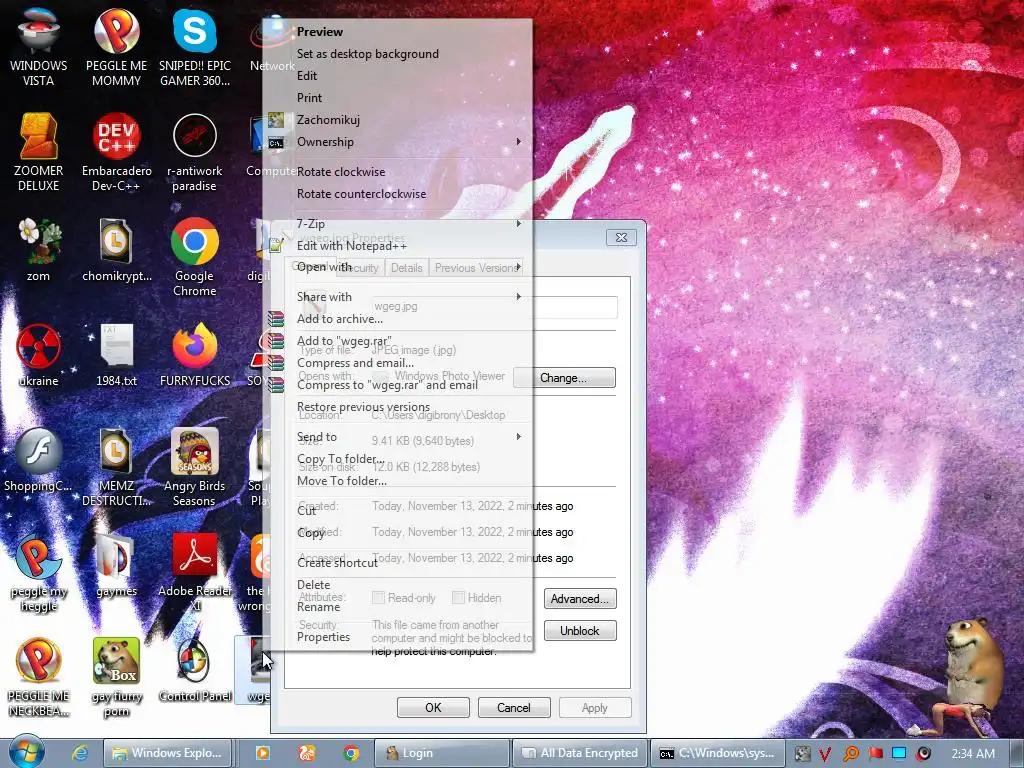Open the WINDOWS VISTA desktop icon
This screenshot has width=1024, height=768.
point(39,48)
